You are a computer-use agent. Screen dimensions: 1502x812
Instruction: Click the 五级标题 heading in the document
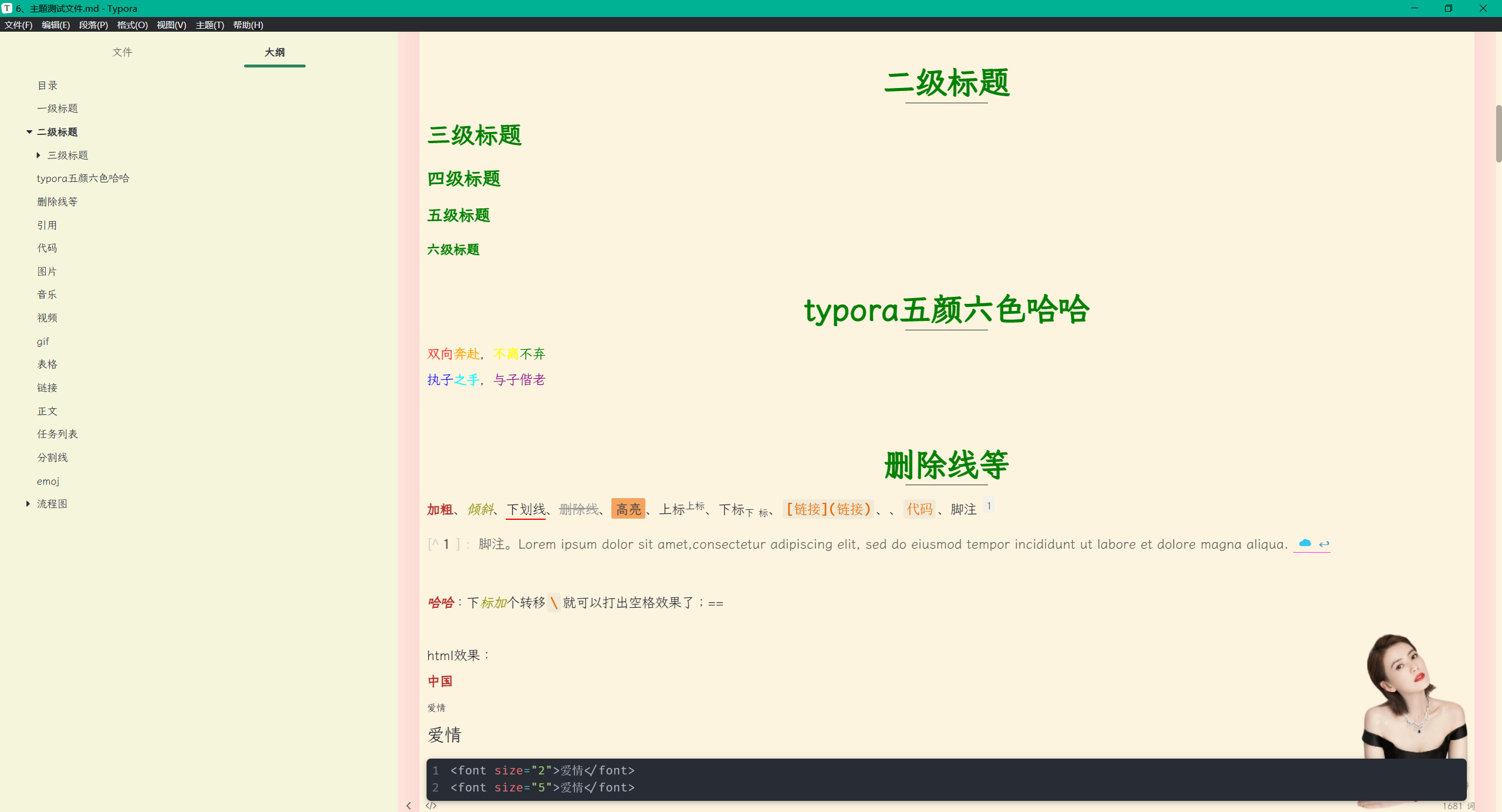[x=459, y=215]
